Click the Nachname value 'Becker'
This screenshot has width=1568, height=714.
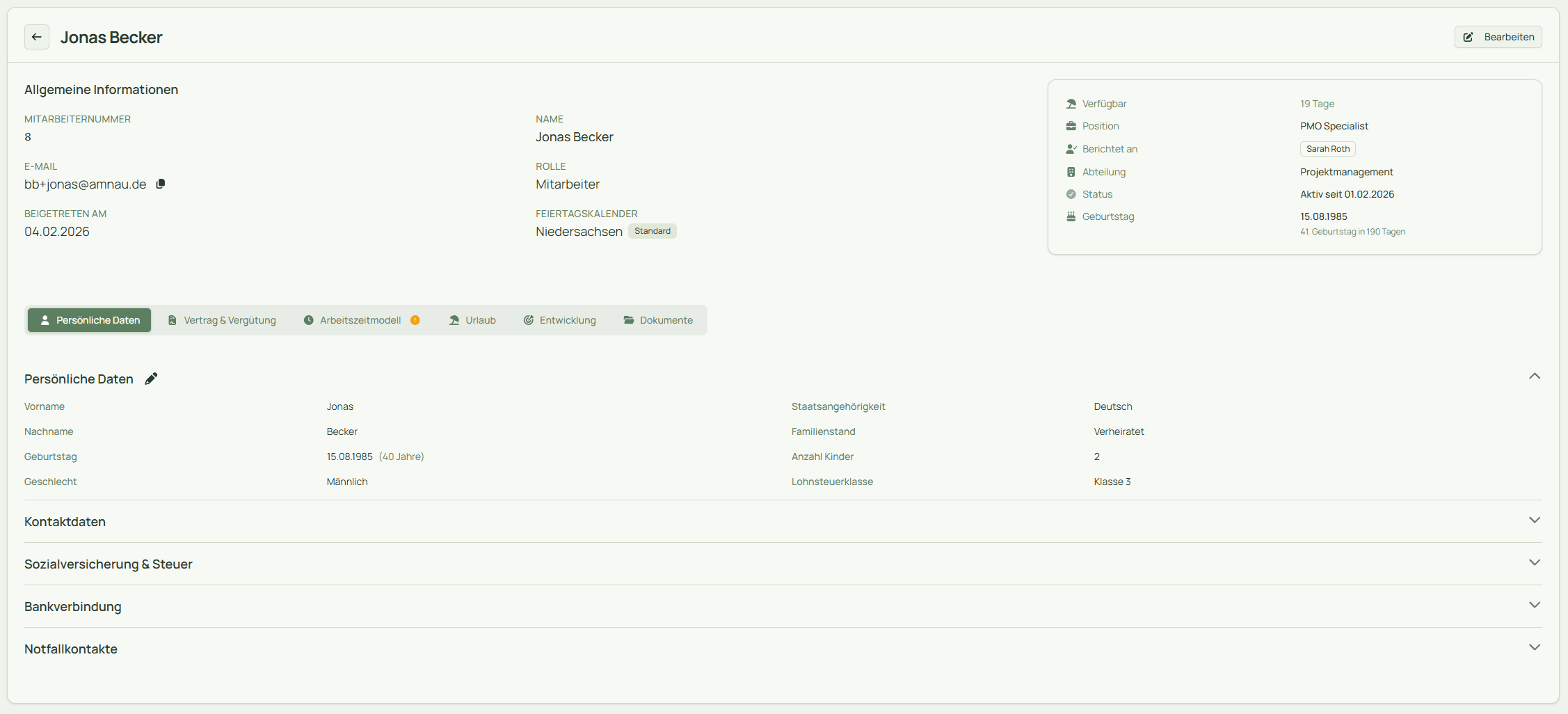click(x=342, y=431)
